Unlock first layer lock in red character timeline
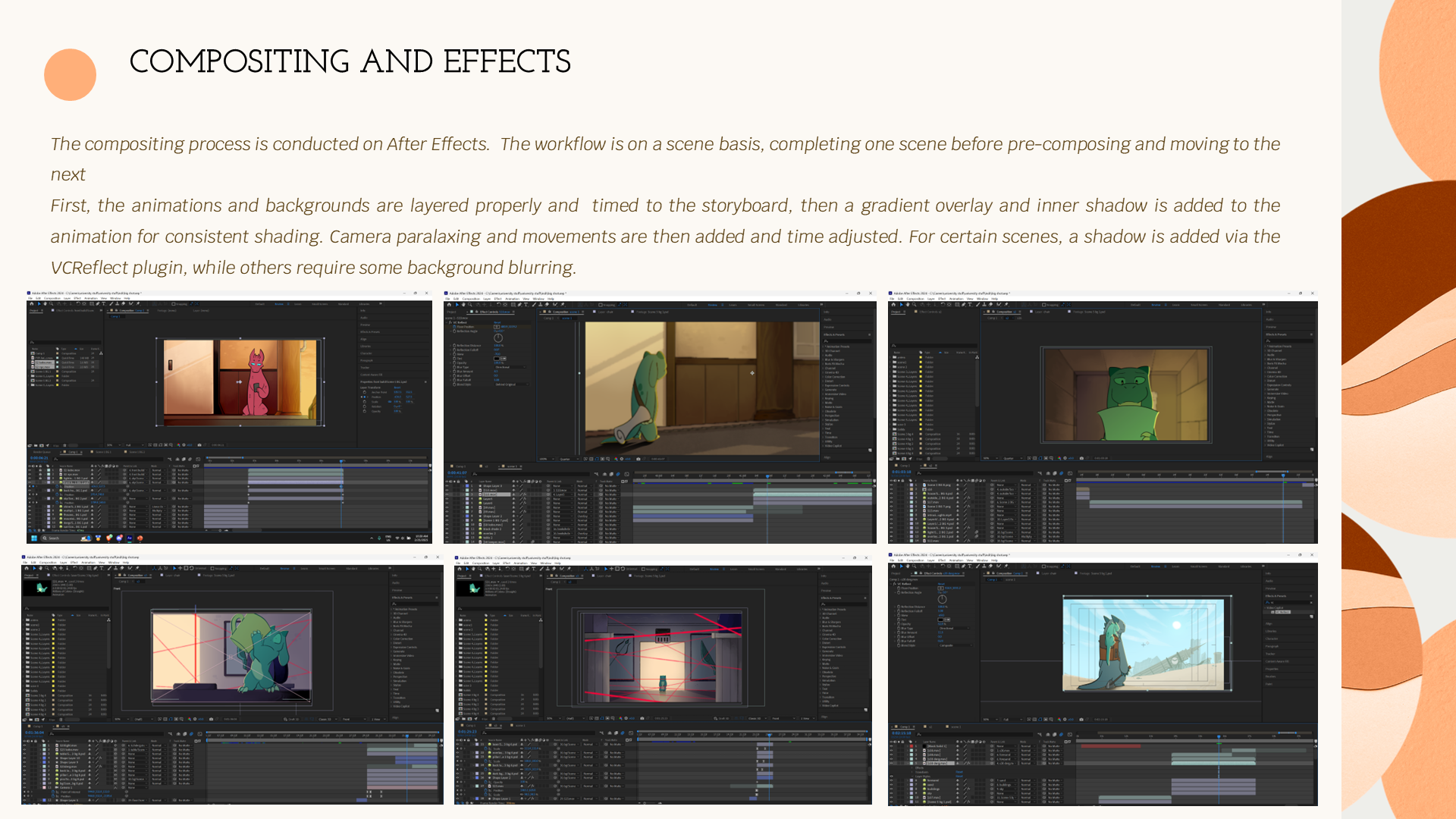This screenshot has width=1456, height=819. [x=40, y=470]
